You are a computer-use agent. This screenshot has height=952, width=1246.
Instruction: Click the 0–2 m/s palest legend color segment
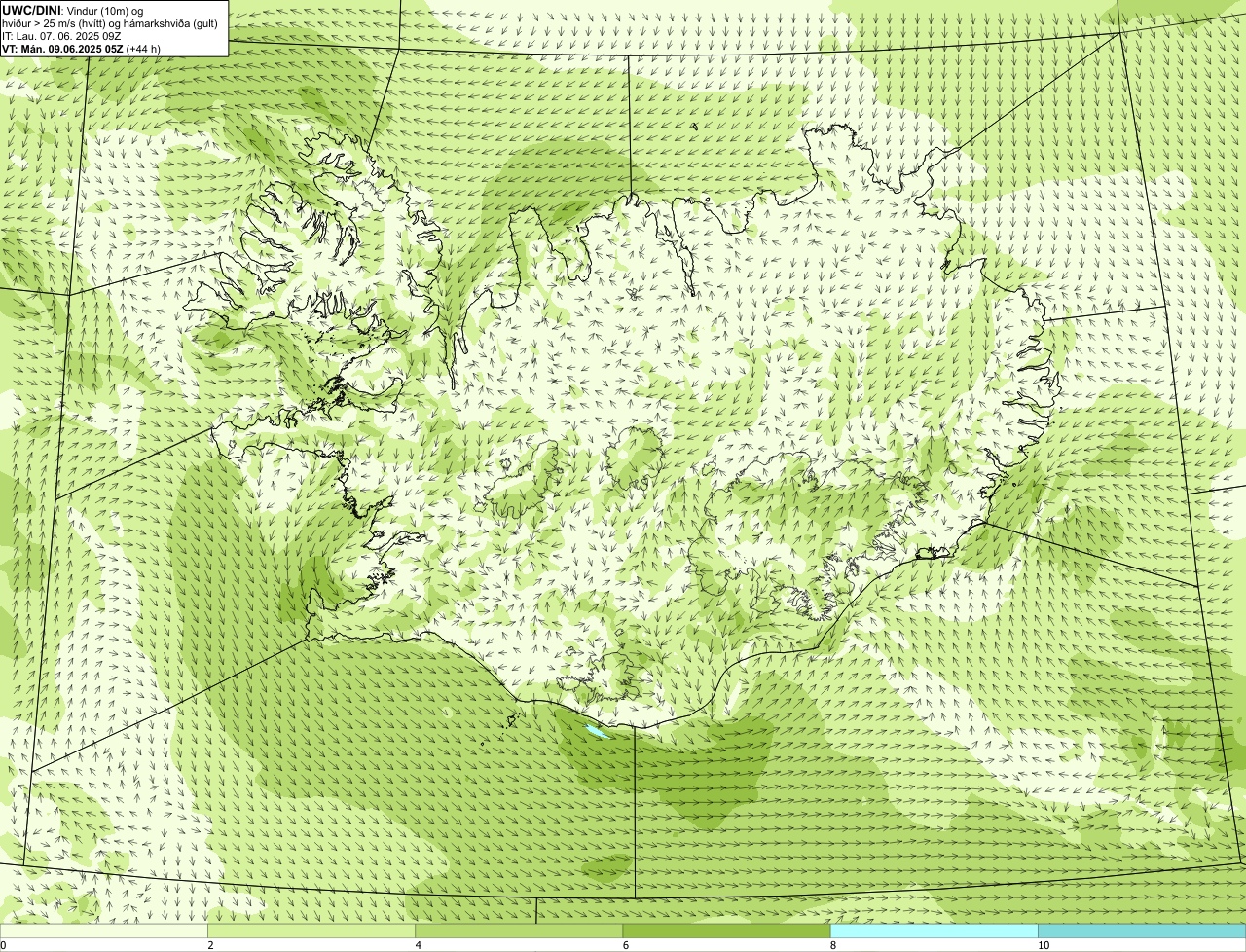pos(104,931)
